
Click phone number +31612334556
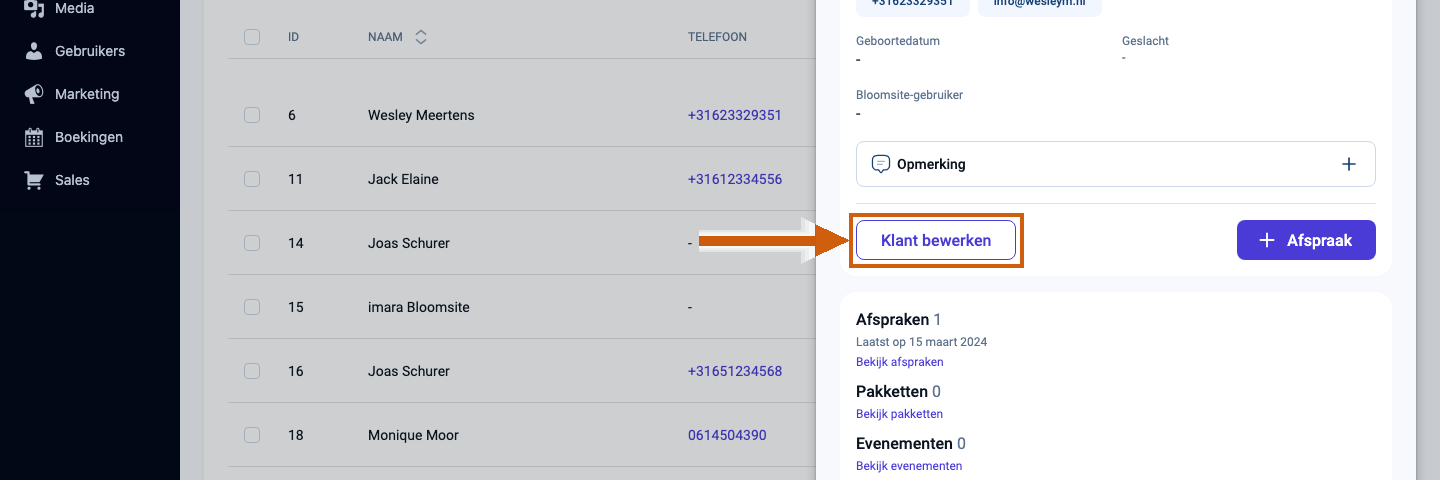coord(735,179)
